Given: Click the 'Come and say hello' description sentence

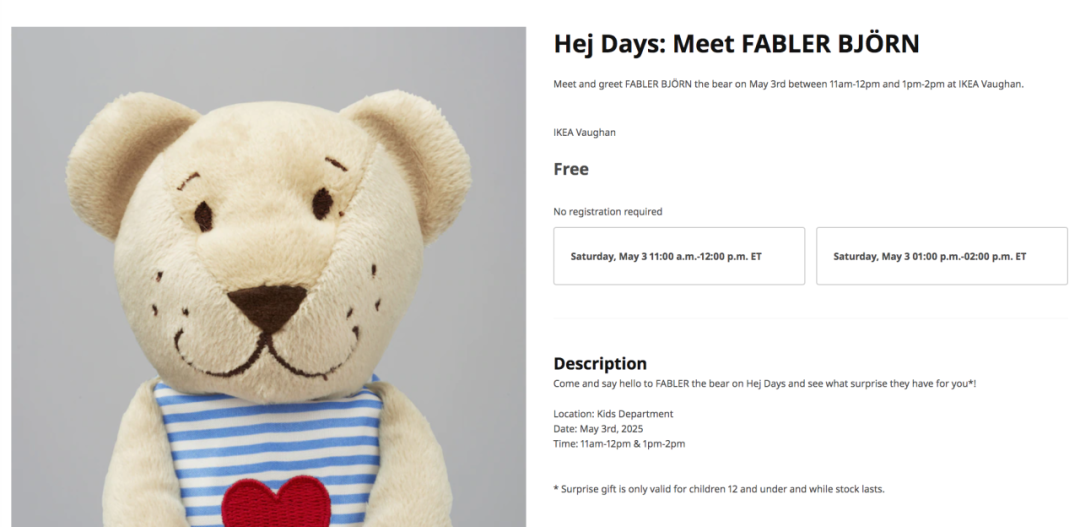Looking at the screenshot, I should point(765,384).
